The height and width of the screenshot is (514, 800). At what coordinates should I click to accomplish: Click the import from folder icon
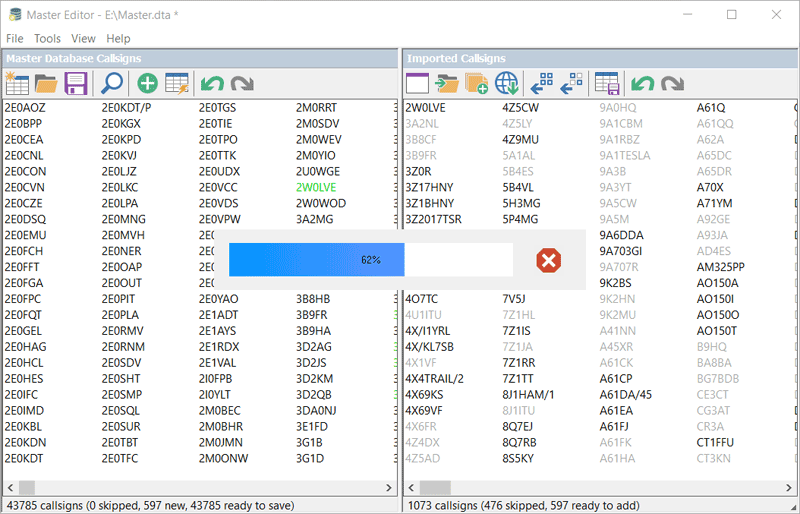tap(447, 84)
